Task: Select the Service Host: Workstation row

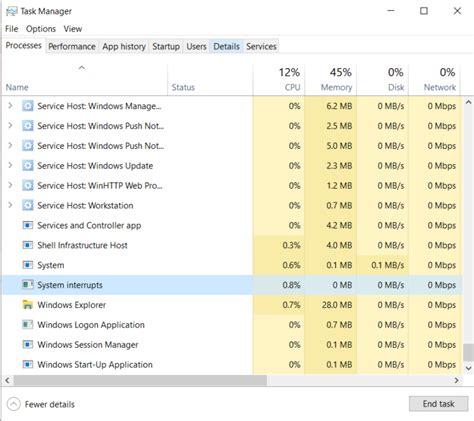Action: [x=233, y=205]
